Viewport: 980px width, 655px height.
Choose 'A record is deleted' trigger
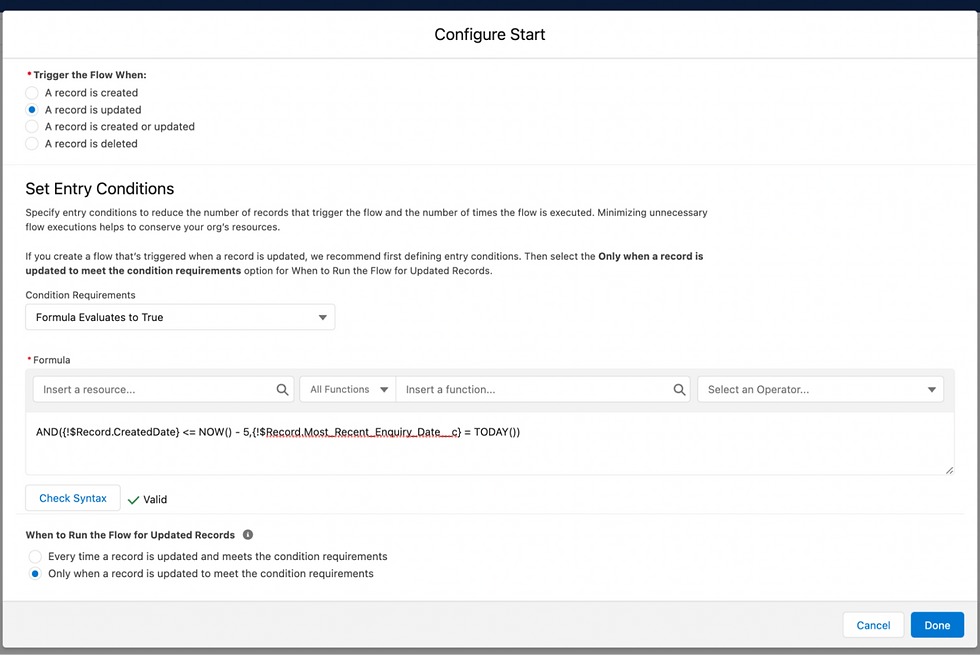tap(32, 144)
